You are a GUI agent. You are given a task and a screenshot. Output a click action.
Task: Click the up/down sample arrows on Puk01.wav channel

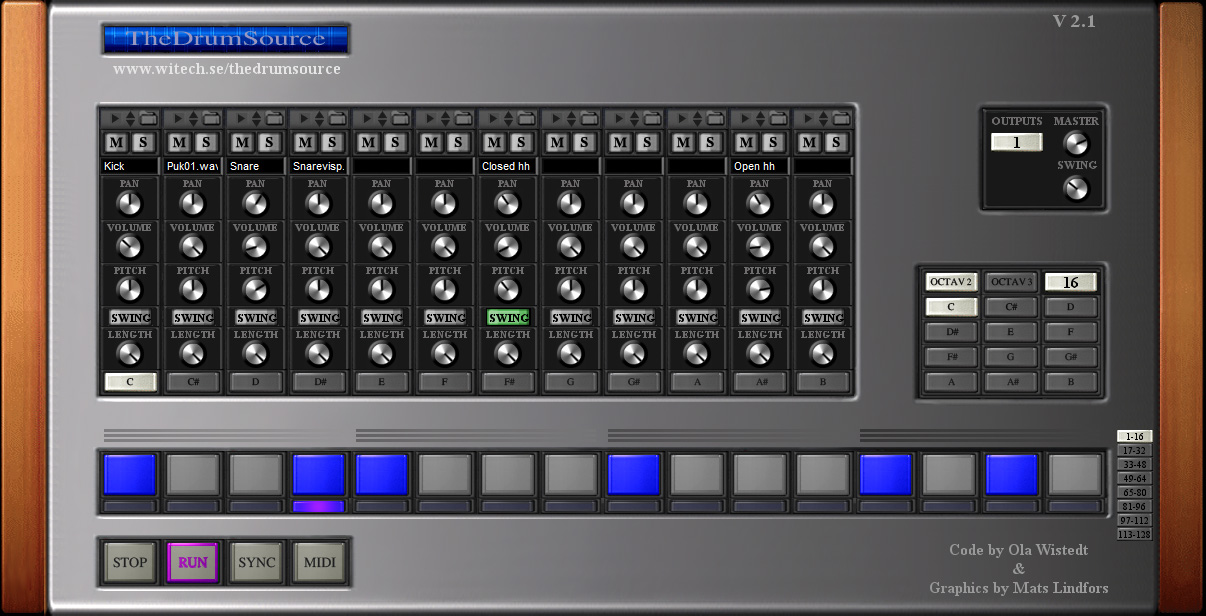(193, 118)
